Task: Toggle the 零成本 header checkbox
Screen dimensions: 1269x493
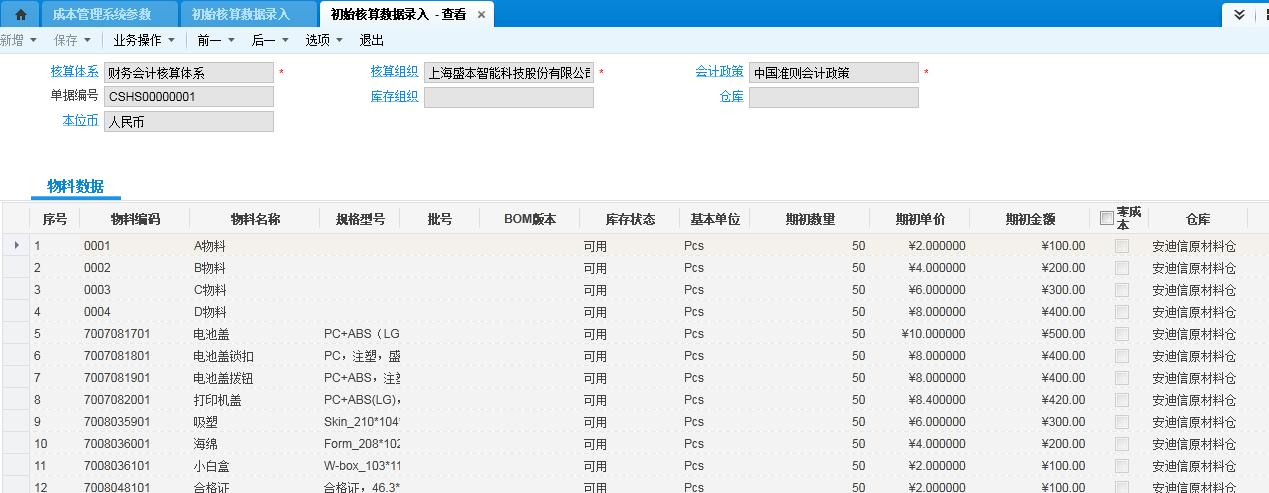Action: point(1106,218)
